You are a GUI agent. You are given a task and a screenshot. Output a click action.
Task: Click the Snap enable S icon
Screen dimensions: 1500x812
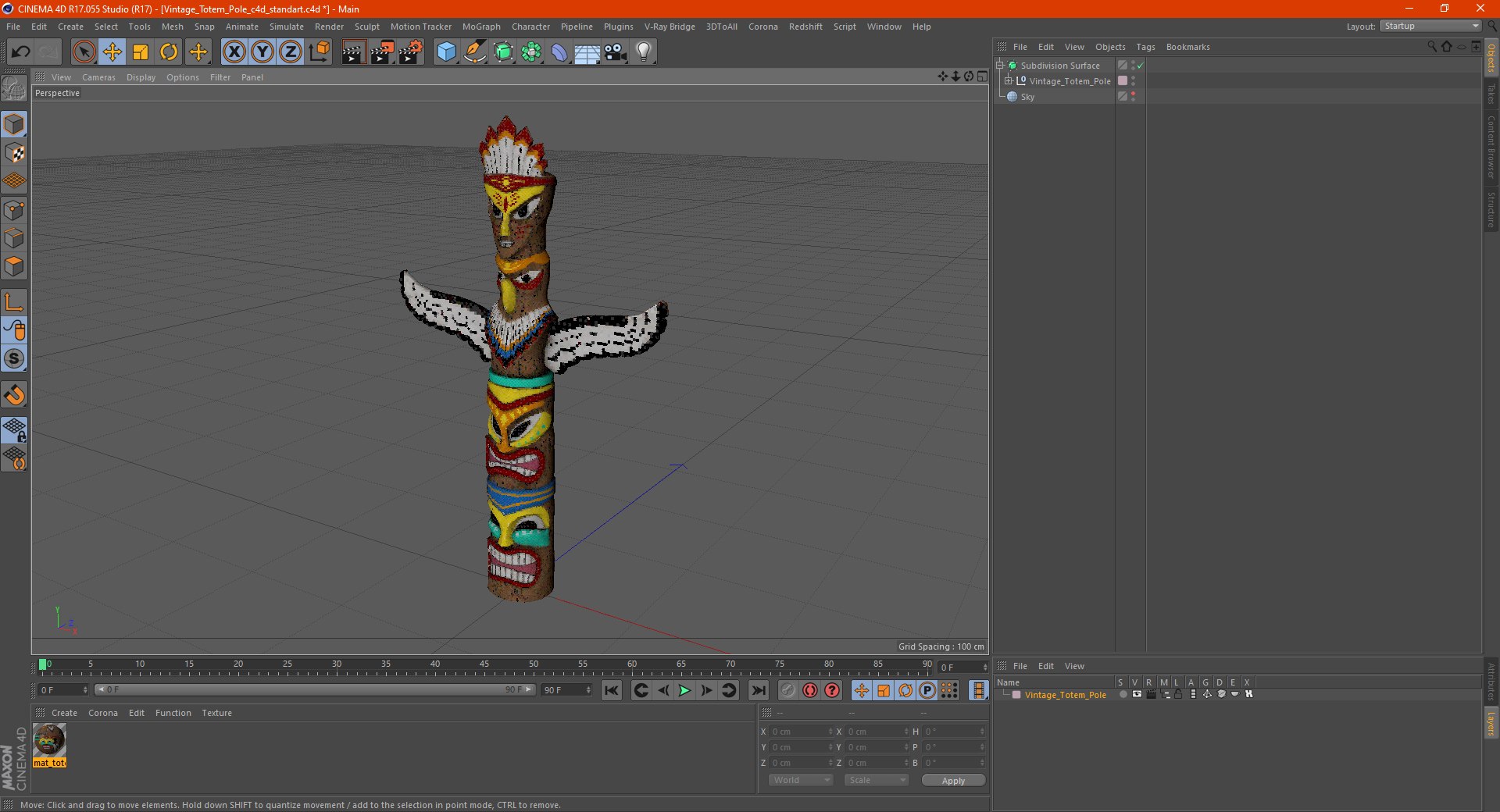coord(14,358)
